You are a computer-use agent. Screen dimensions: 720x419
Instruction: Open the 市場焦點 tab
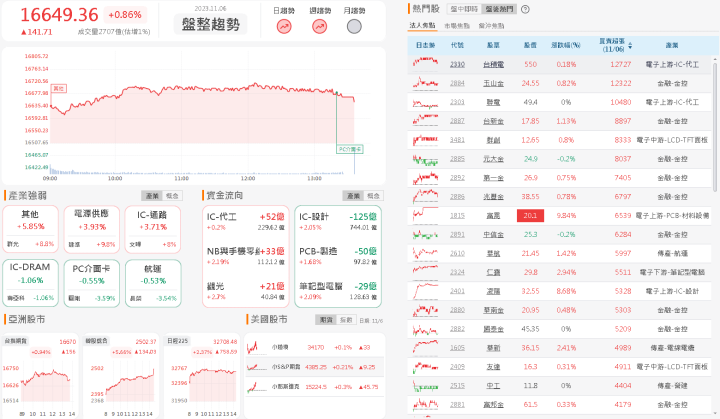coord(456,25)
